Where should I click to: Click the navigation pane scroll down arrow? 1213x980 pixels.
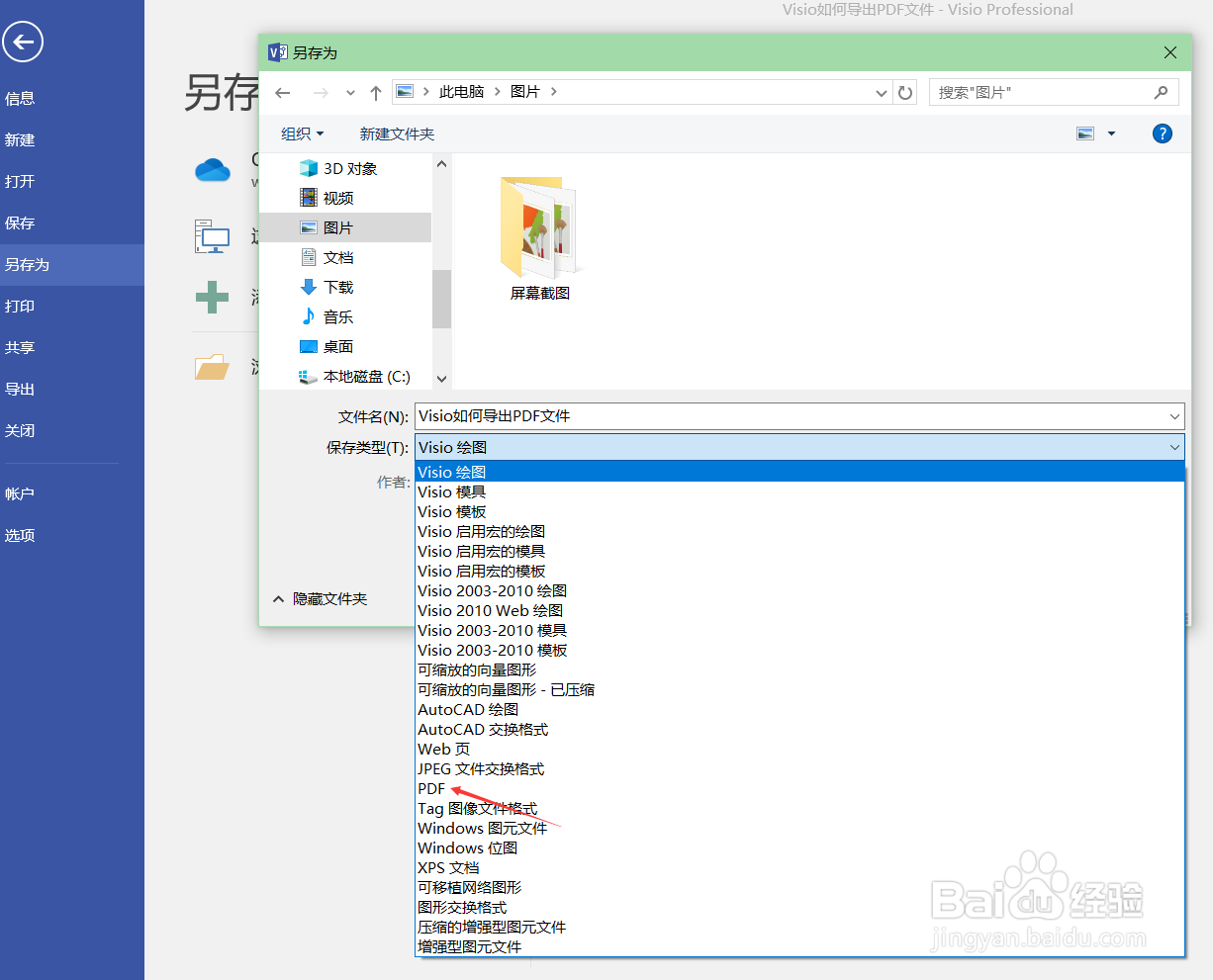pos(442,378)
